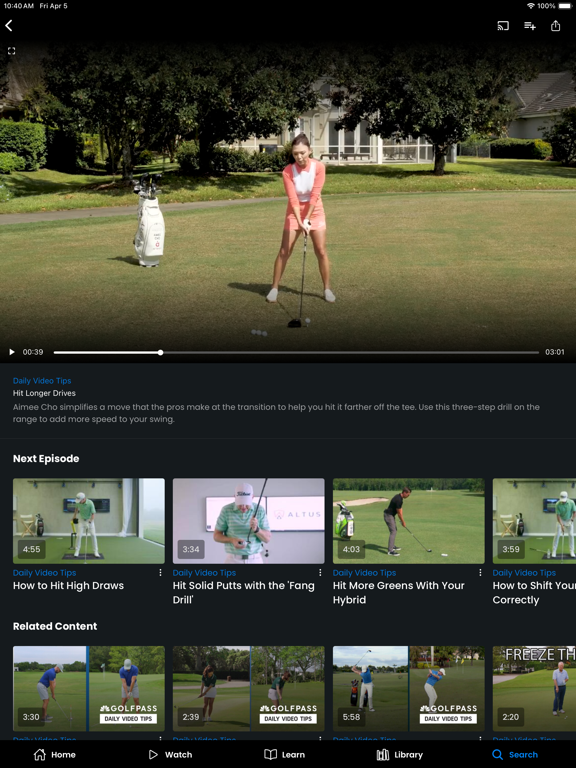Open more options for Hit Solid Putts video
Viewport: 576px width, 768px height.
pos(320,573)
